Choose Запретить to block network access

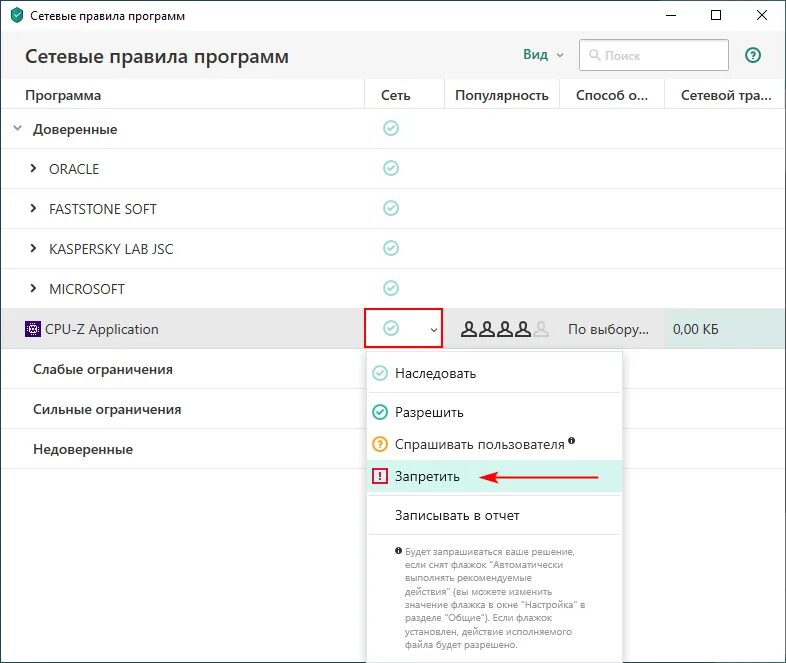494,476
